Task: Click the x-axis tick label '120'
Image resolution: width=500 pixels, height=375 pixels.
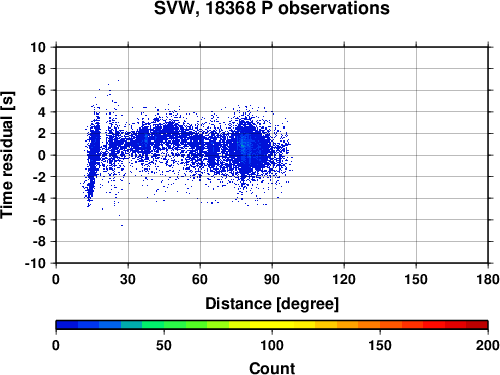Action: tap(344, 279)
